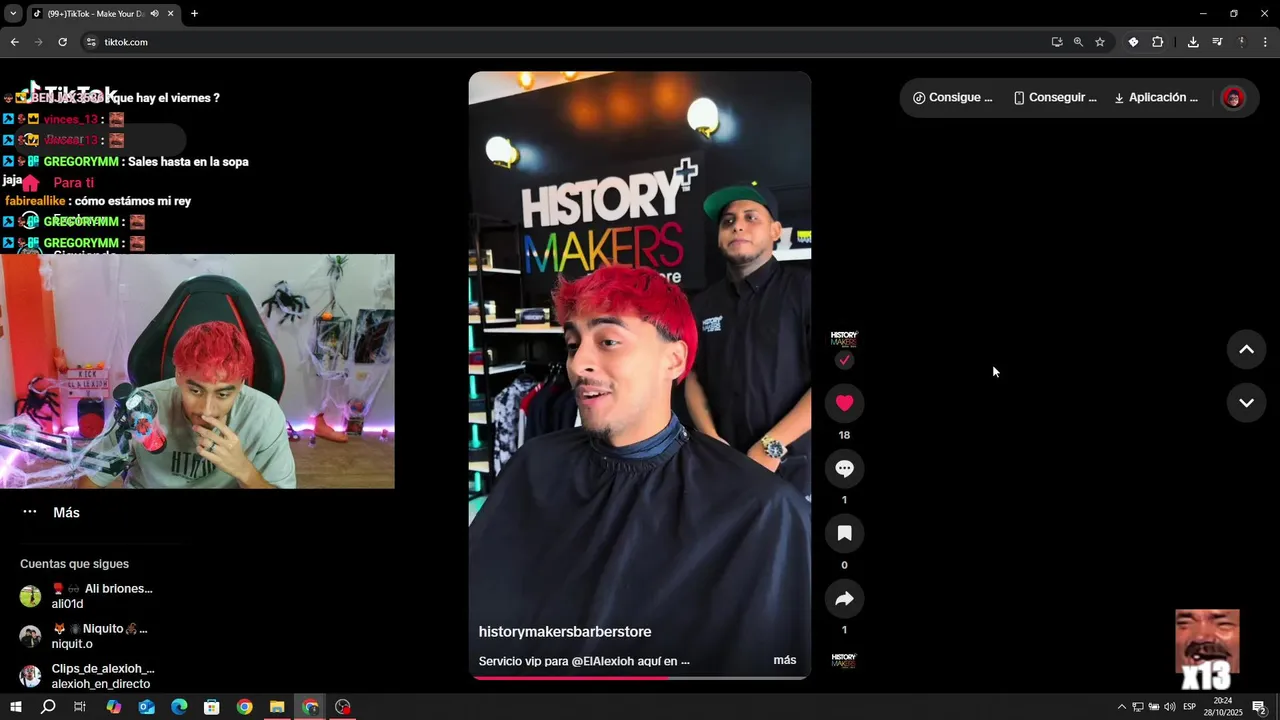Open the volume control in system tray
The width and height of the screenshot is (1280, 720).
[1170, 707]
